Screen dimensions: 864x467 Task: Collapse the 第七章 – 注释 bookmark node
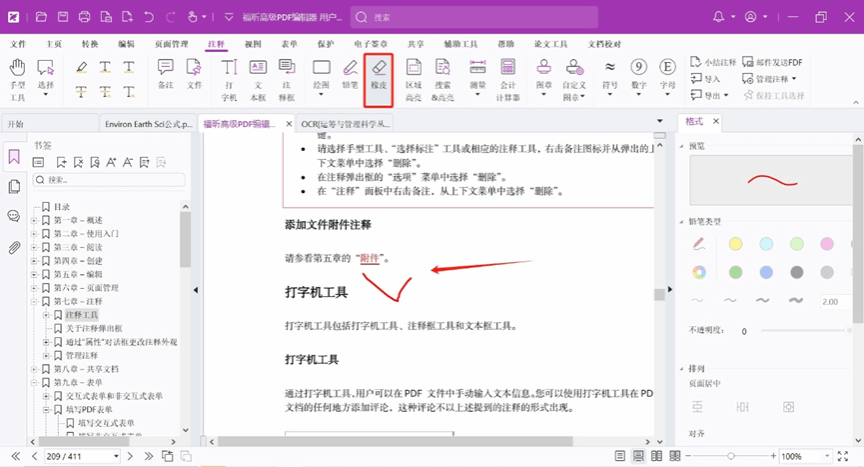(x=34, y=301)
